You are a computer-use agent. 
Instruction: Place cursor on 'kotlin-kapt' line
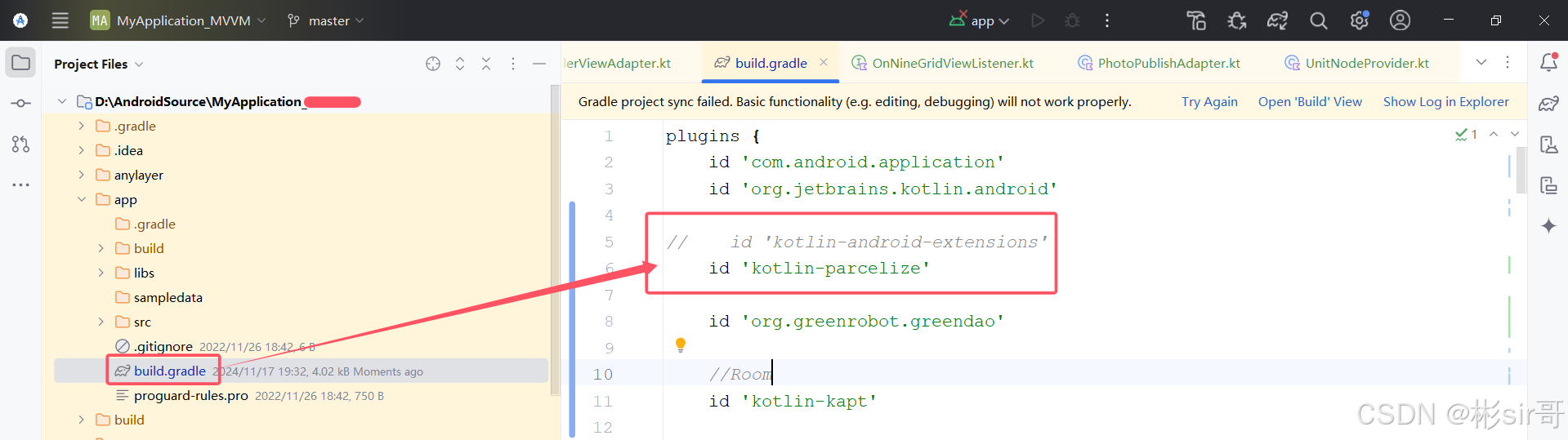793,401
